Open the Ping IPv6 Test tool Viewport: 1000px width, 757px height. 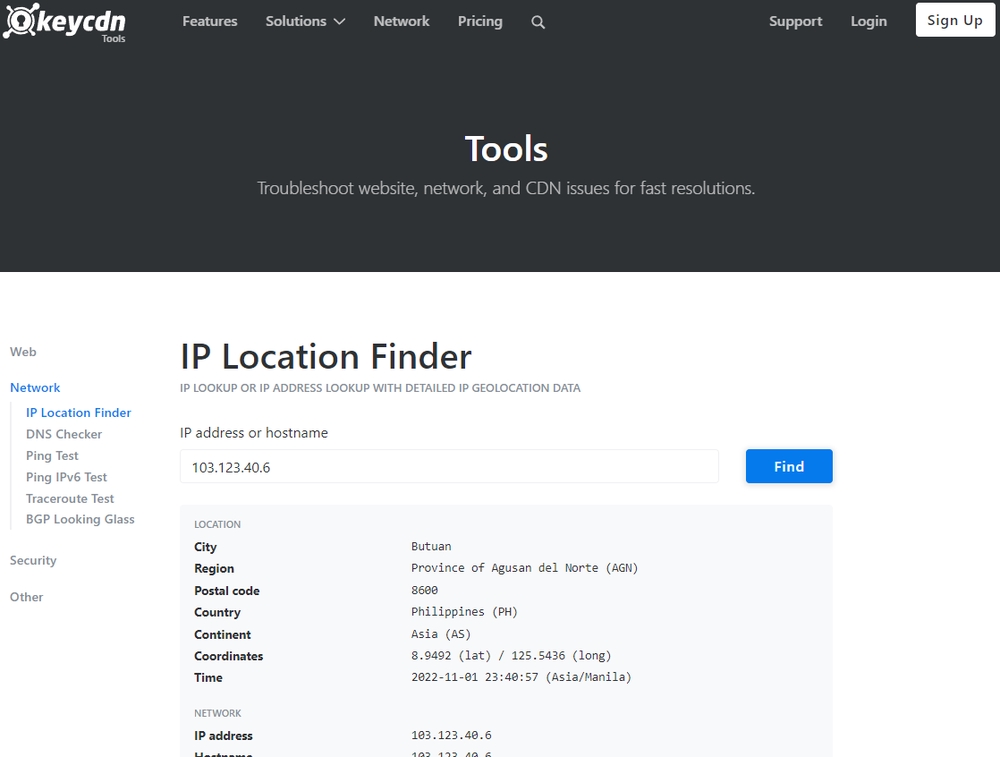(66, 477)
